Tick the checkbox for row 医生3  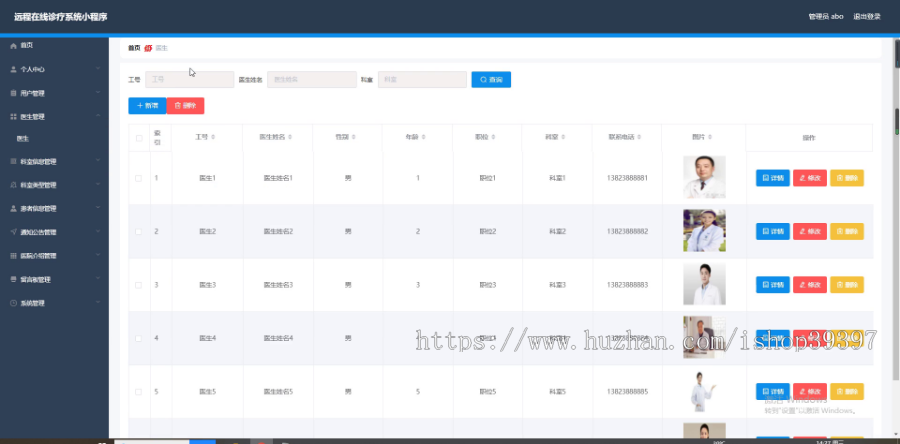(138, 285)
